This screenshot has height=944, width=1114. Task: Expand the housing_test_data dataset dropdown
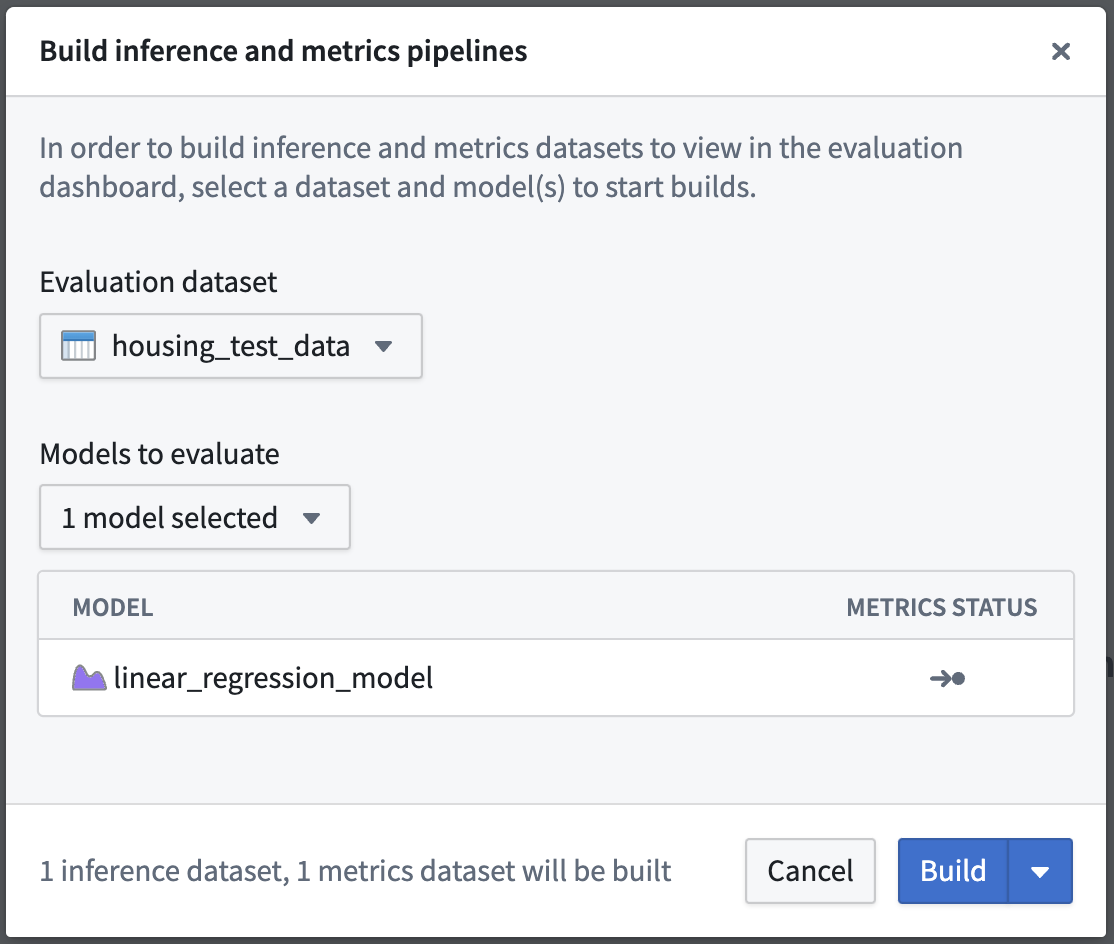click(231, 346)
